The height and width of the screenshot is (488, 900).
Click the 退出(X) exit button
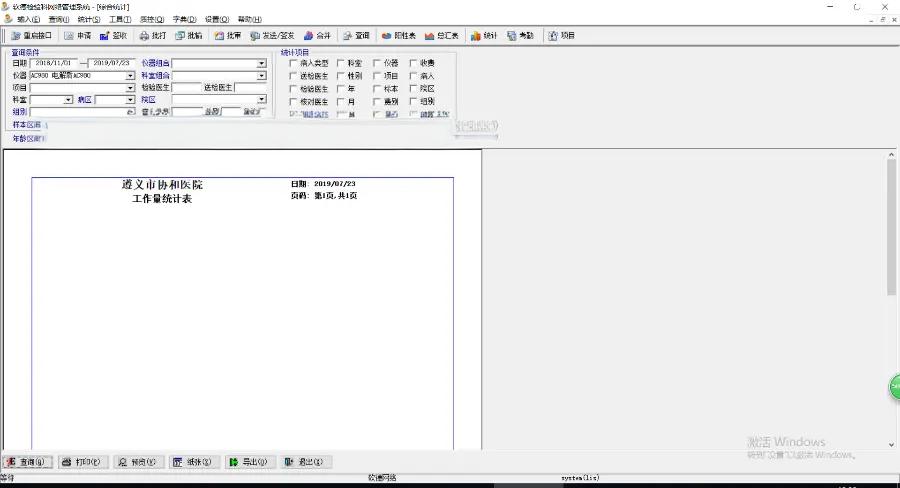pyautogui.click(x=306, y=462)
